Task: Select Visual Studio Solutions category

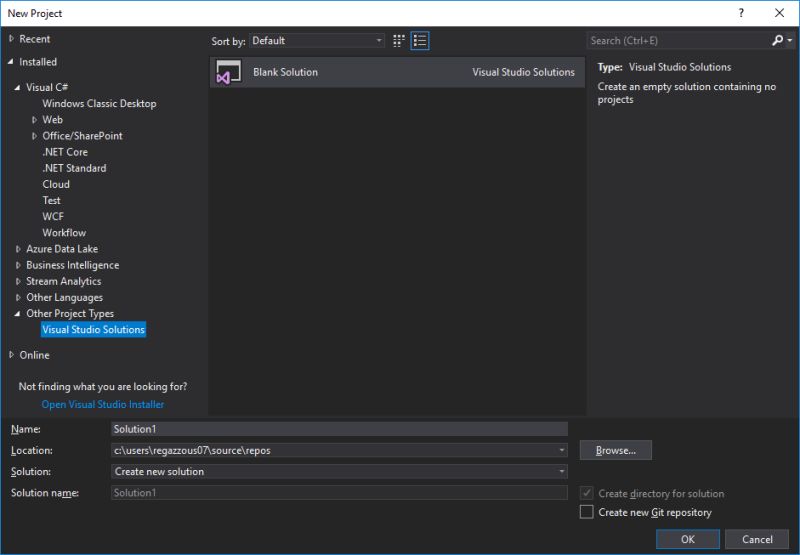Action: pos(93,330)
